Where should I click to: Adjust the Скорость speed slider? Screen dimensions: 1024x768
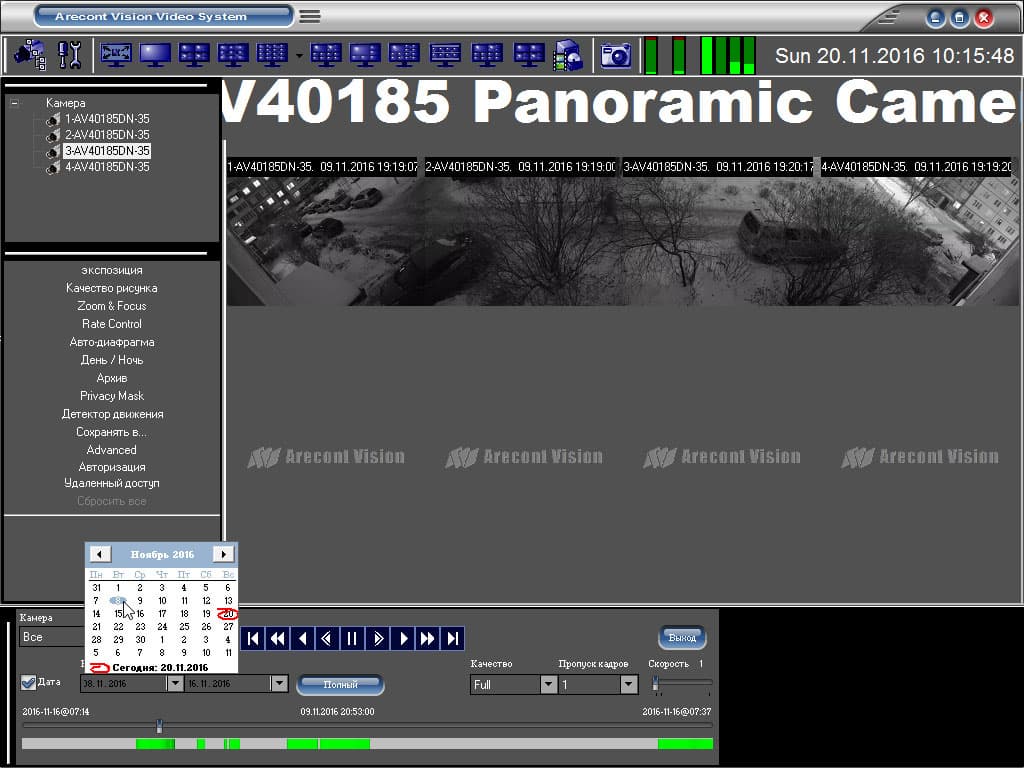point(656,684)
